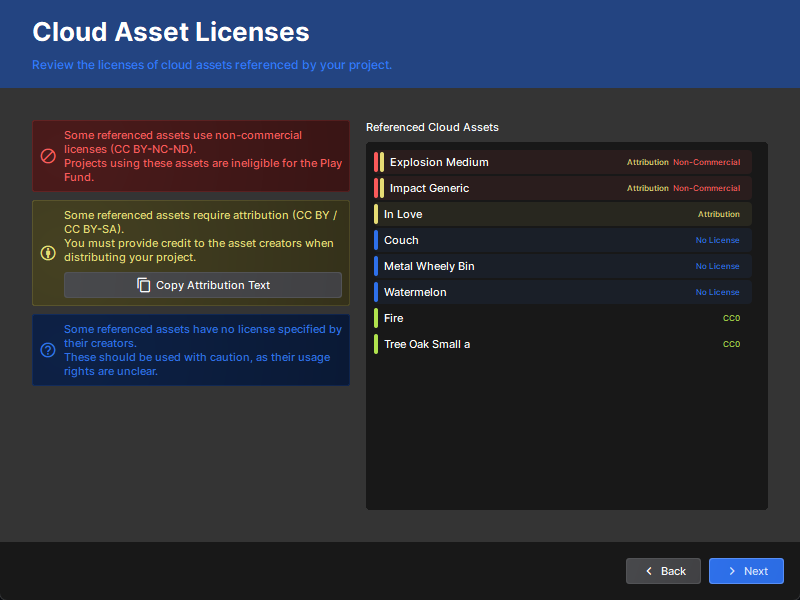The image size is (800, 600).
Task: Click the yellow attribution person icon
Action: pos(48,253)
